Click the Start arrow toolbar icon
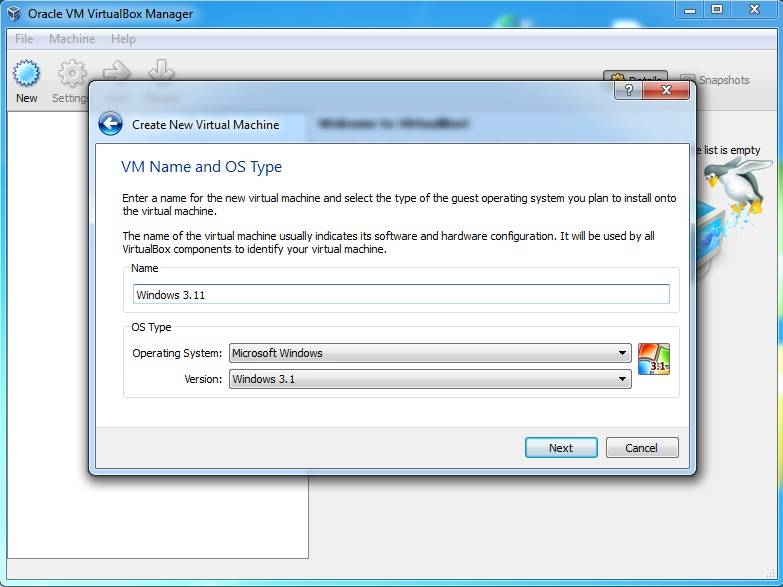Viewport: 783px width, 587px height. point(117,72)
